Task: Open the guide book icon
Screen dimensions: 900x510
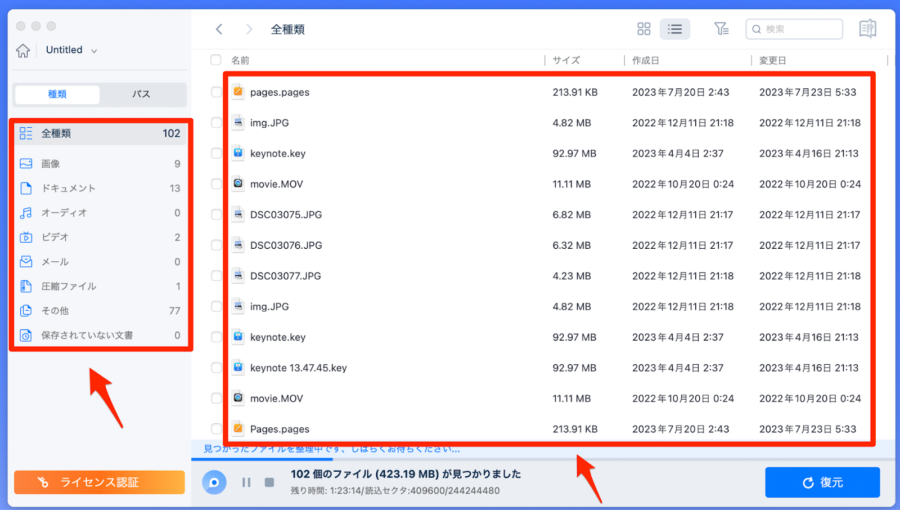Action: point(867,28)
